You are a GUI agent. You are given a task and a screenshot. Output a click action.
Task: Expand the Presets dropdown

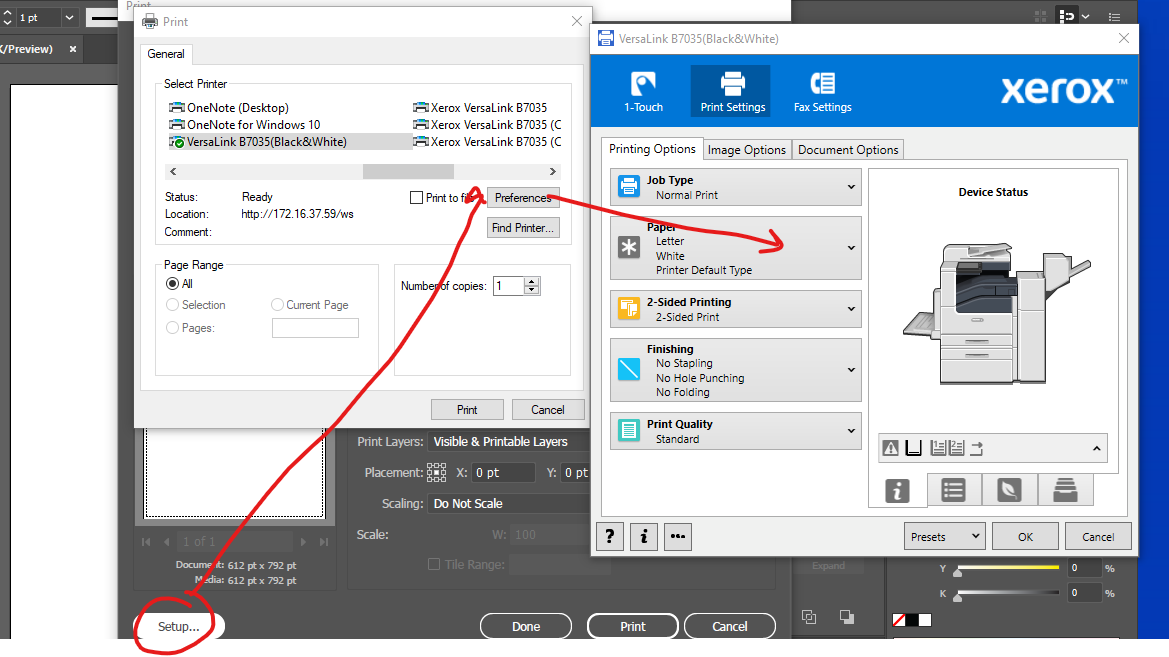click(x=944, y=536)
